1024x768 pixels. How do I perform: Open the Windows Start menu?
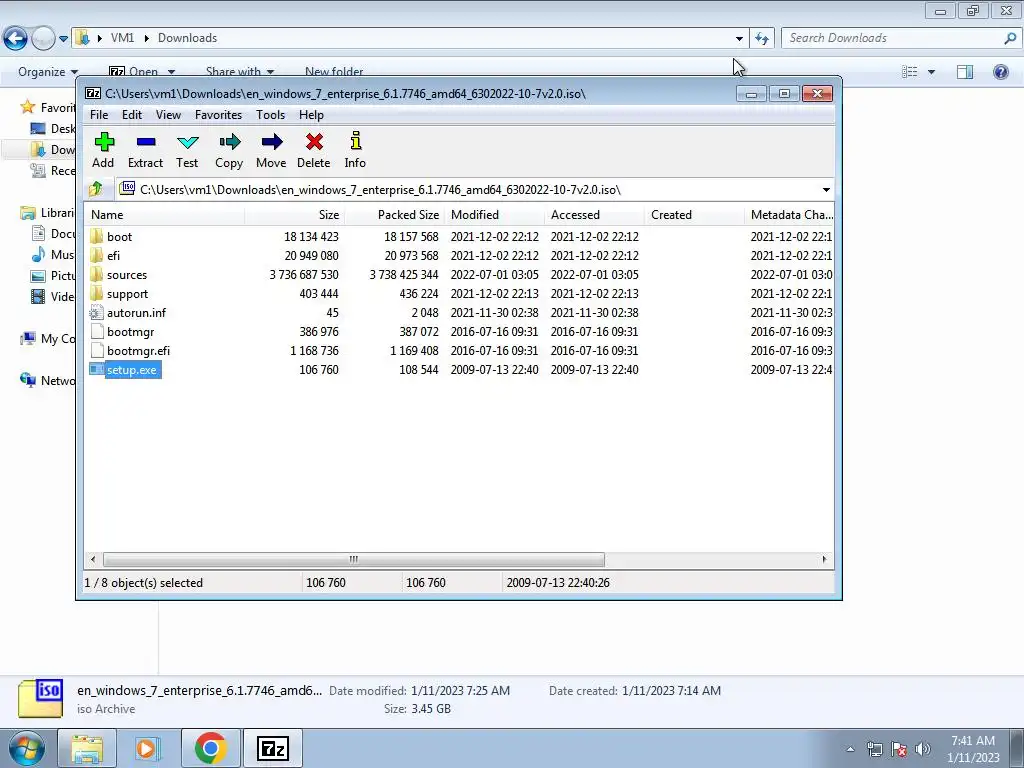(x=26, y=748)
